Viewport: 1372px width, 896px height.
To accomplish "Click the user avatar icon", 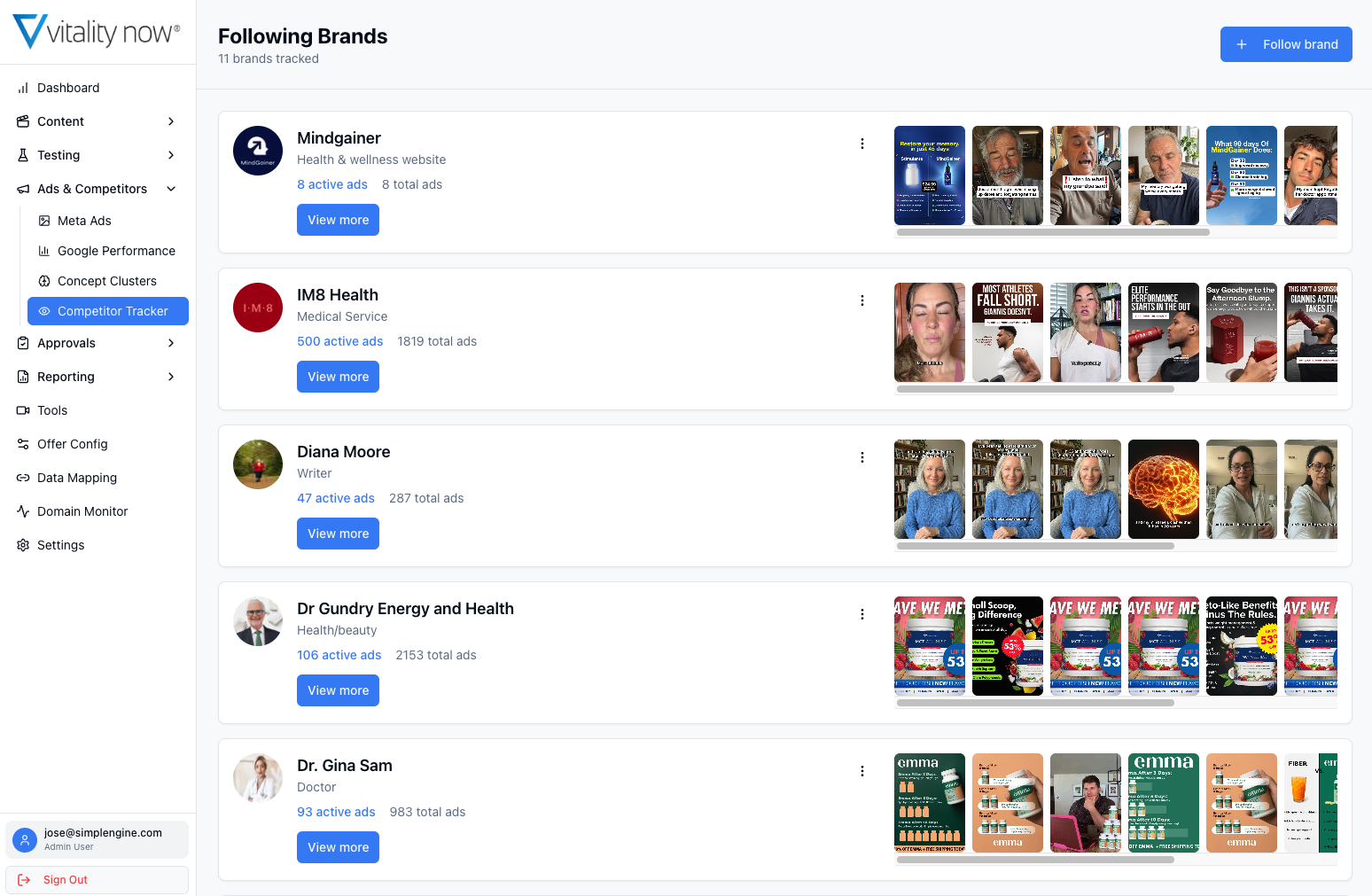I will [x=25, y=839].
